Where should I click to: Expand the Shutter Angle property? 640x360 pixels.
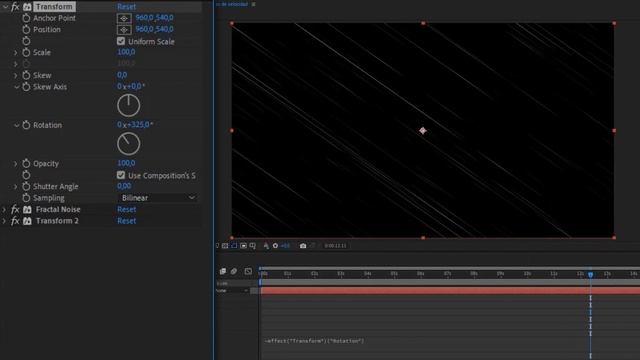point(16,186)
